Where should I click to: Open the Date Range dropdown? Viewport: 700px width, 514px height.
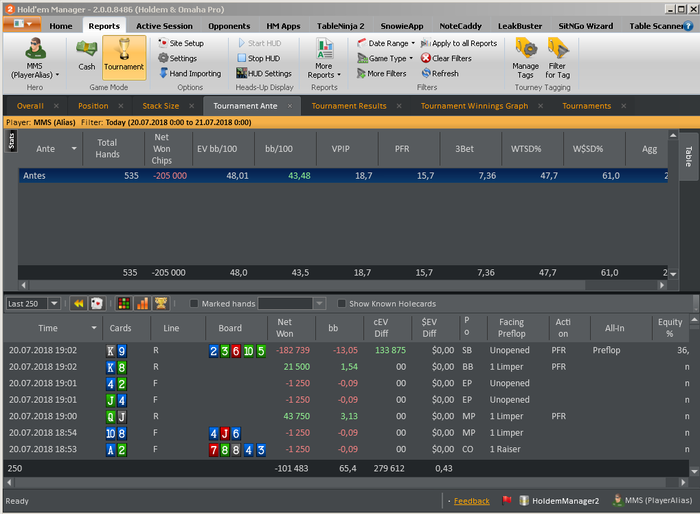(x=387, y=43)
